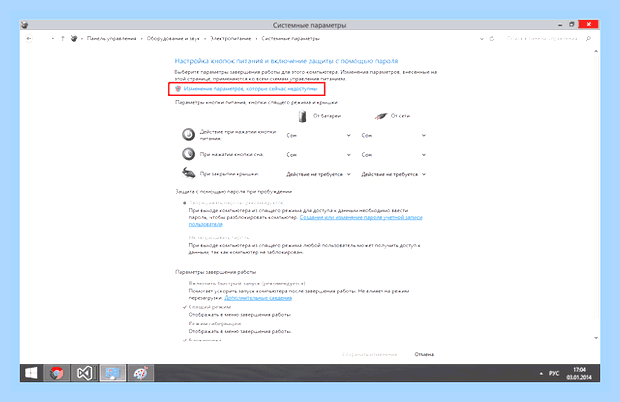Click 'Сохранить изменения' button
The height and width of the screenshot is (402, 620).
369,355
